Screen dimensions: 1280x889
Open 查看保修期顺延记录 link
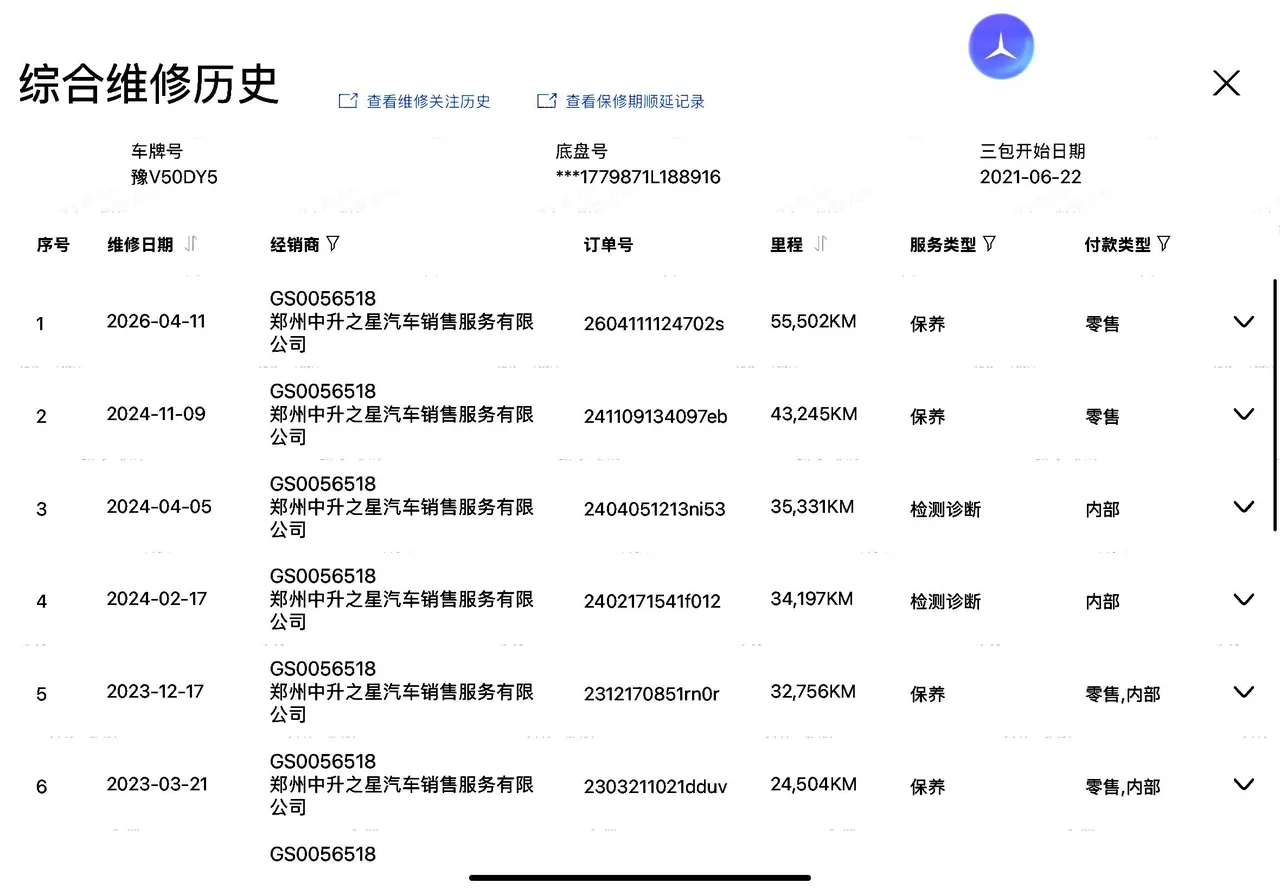click(x=635, y=101)
